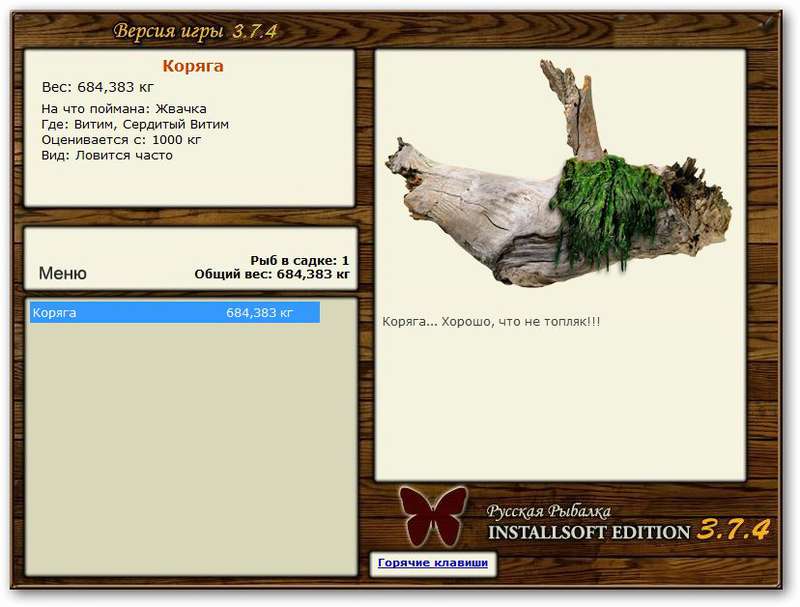Open the Меню button
800x607 pixels.
[x=63, y=273]
